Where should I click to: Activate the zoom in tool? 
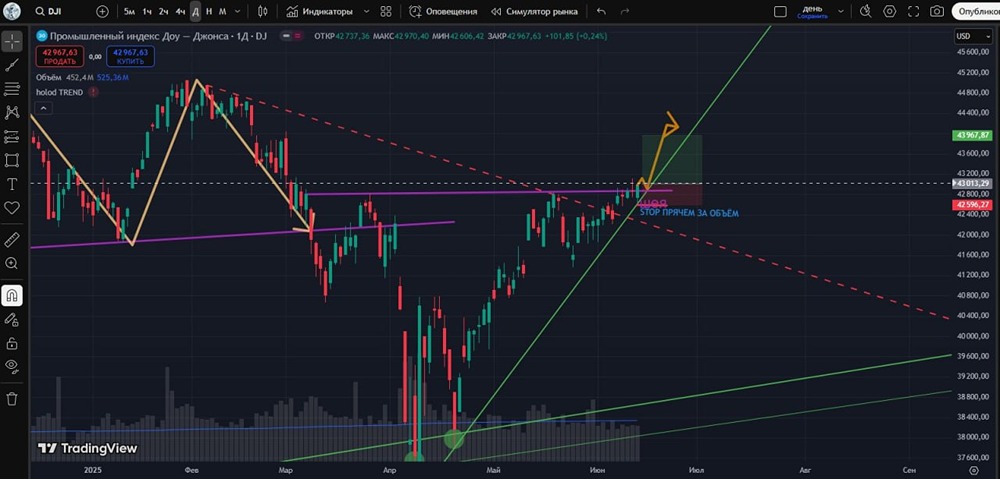point(11,263)
